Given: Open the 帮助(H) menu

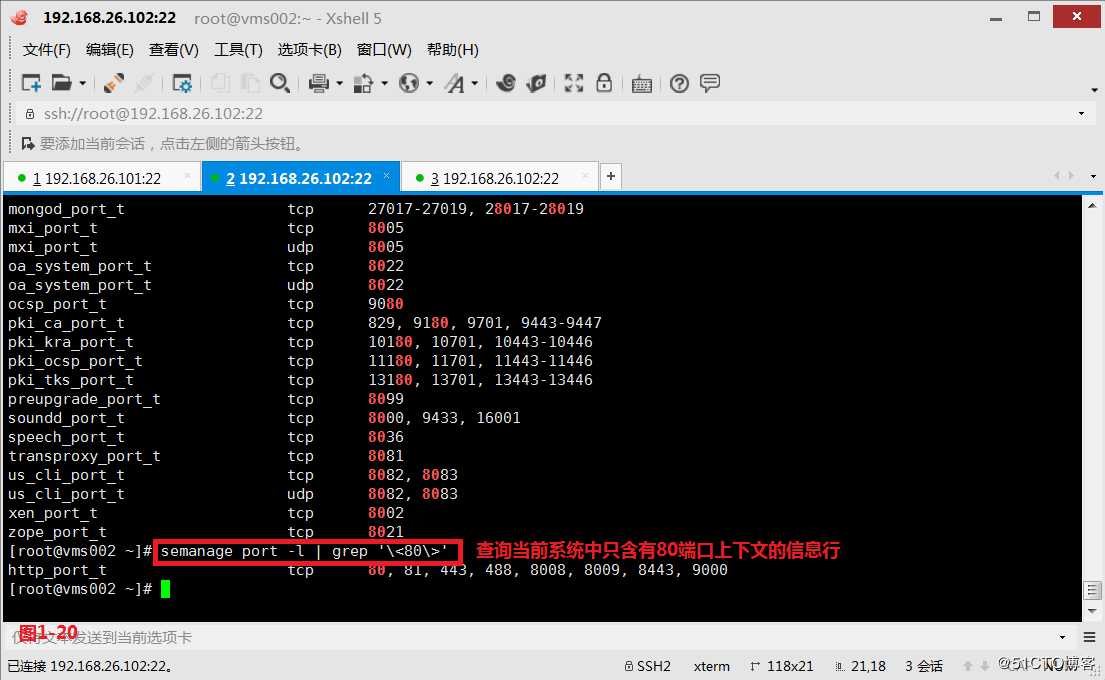Looking at the screenshot, I should [452, 49].
